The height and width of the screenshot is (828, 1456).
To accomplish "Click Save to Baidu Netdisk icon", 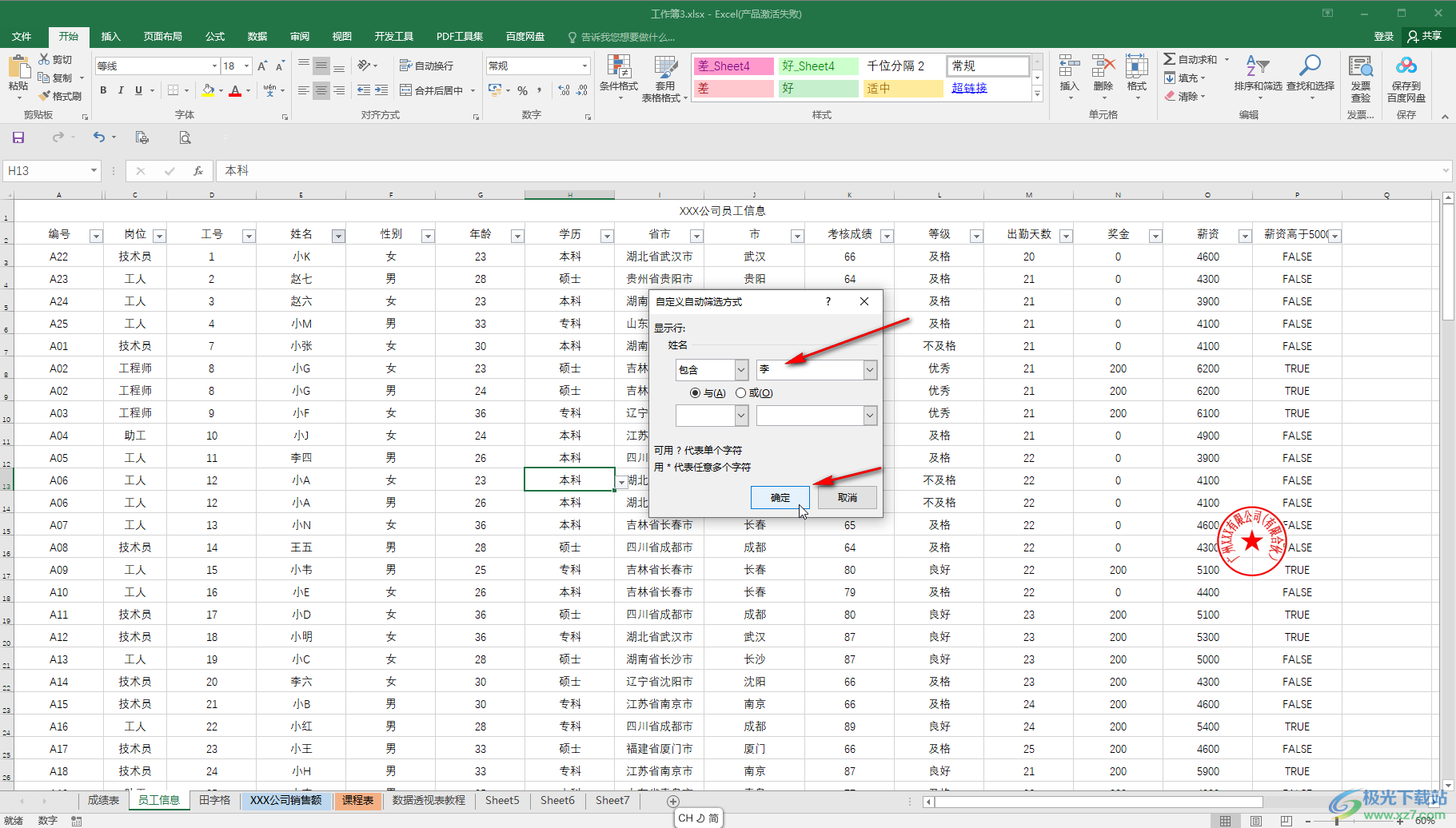I will coord(1406,78).
